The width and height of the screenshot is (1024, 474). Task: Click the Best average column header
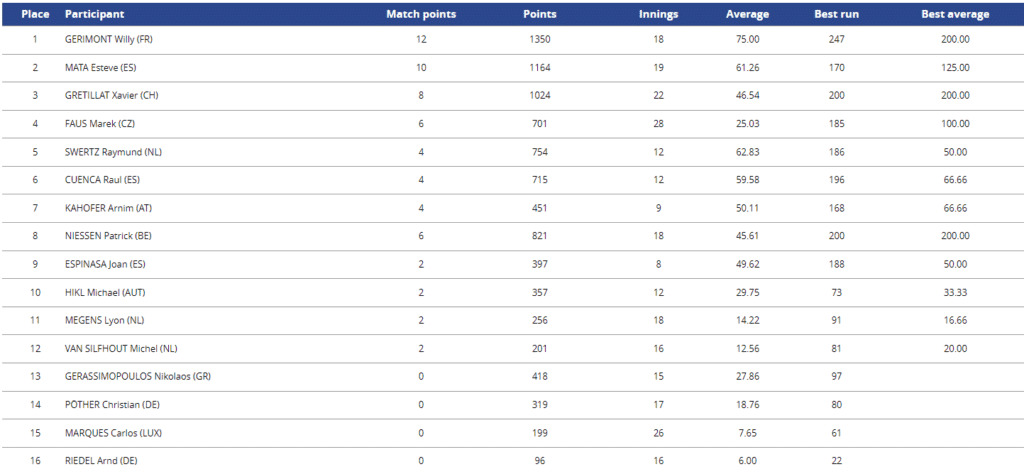955,14
